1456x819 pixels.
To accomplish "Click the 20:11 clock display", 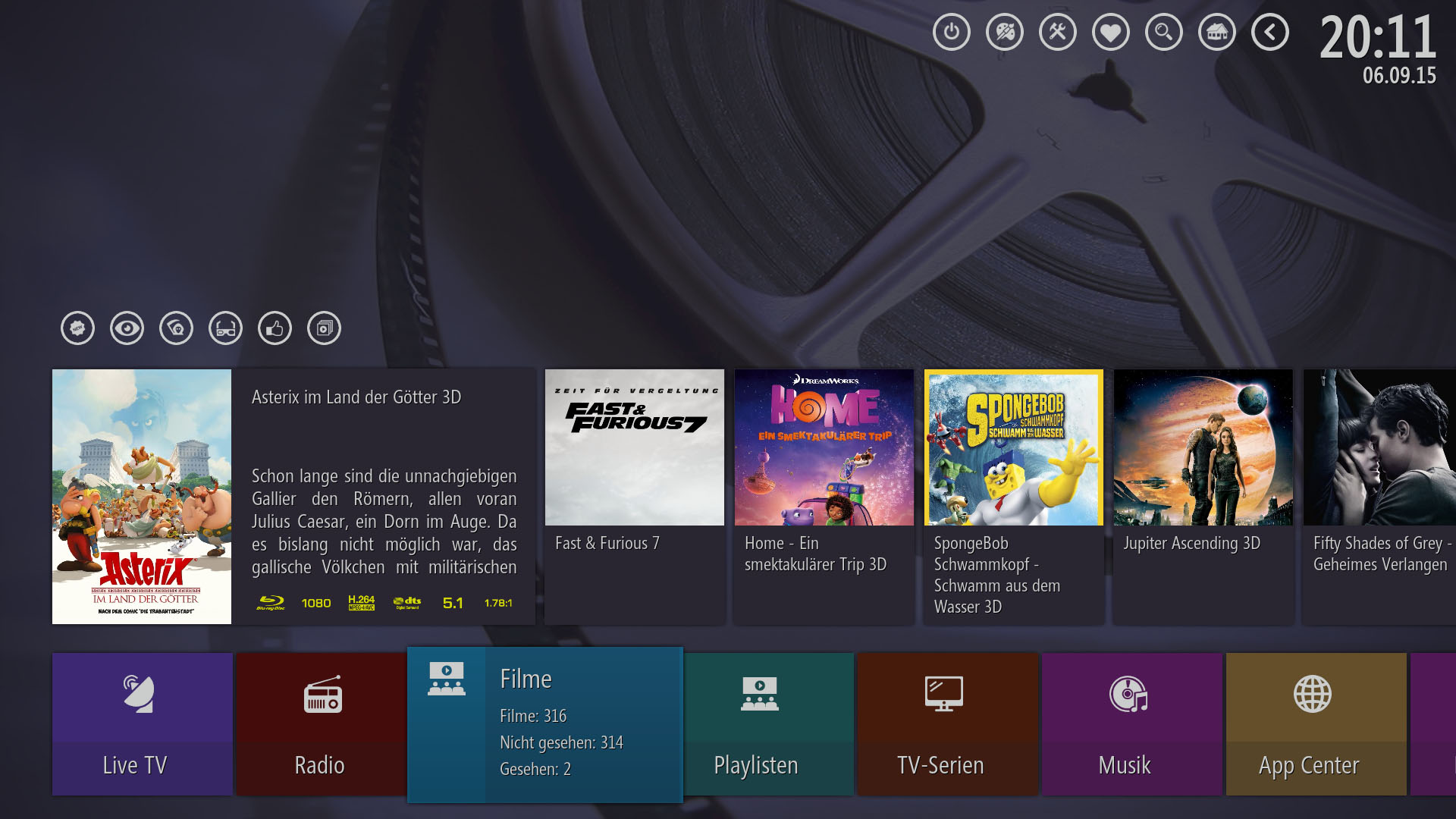I will click(x=1378, y=37).
